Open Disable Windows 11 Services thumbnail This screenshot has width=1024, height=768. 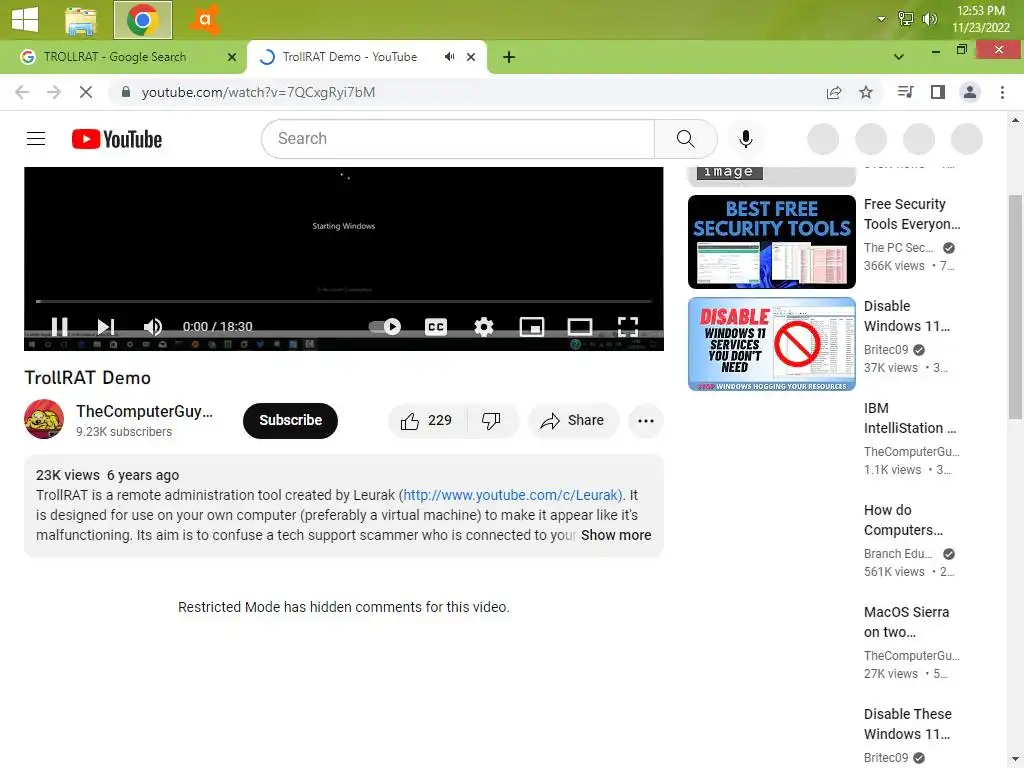[x=771, y=344]
